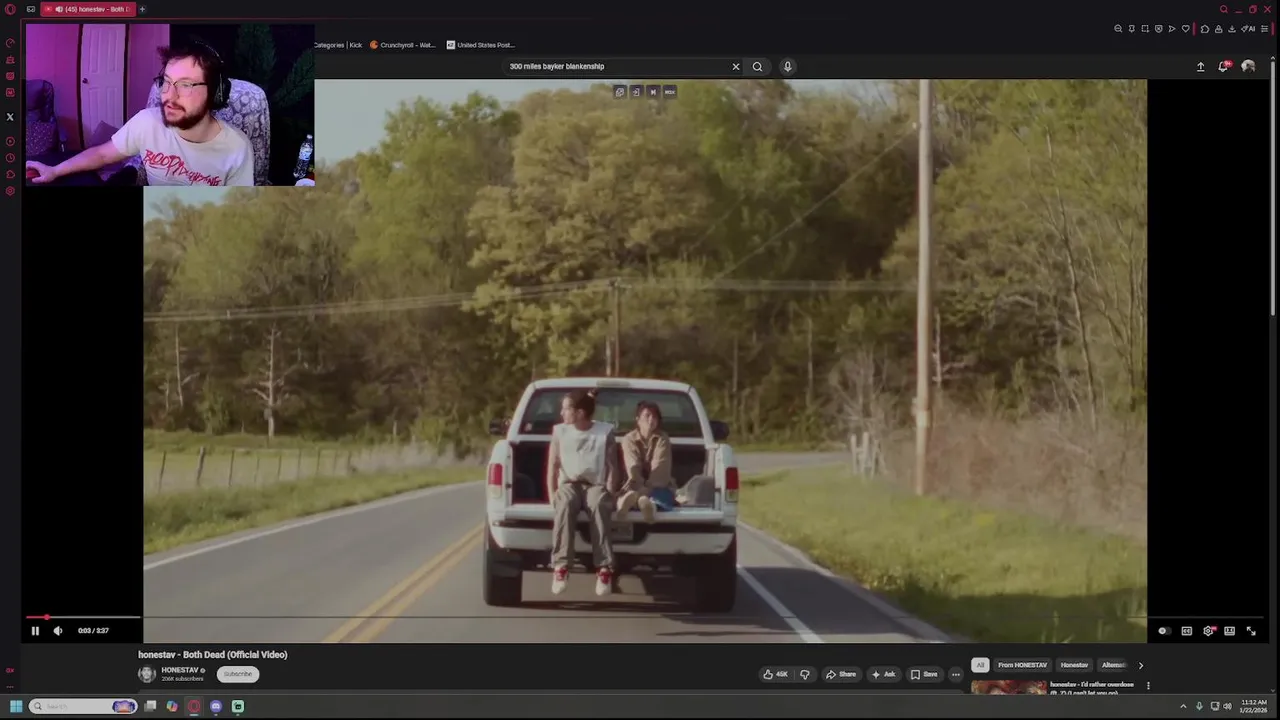The image size is (1280, 720).
Task: Click the toolbar zoom-out magnifier icon
Action: pyautogui.click(x=1118, y=29)
